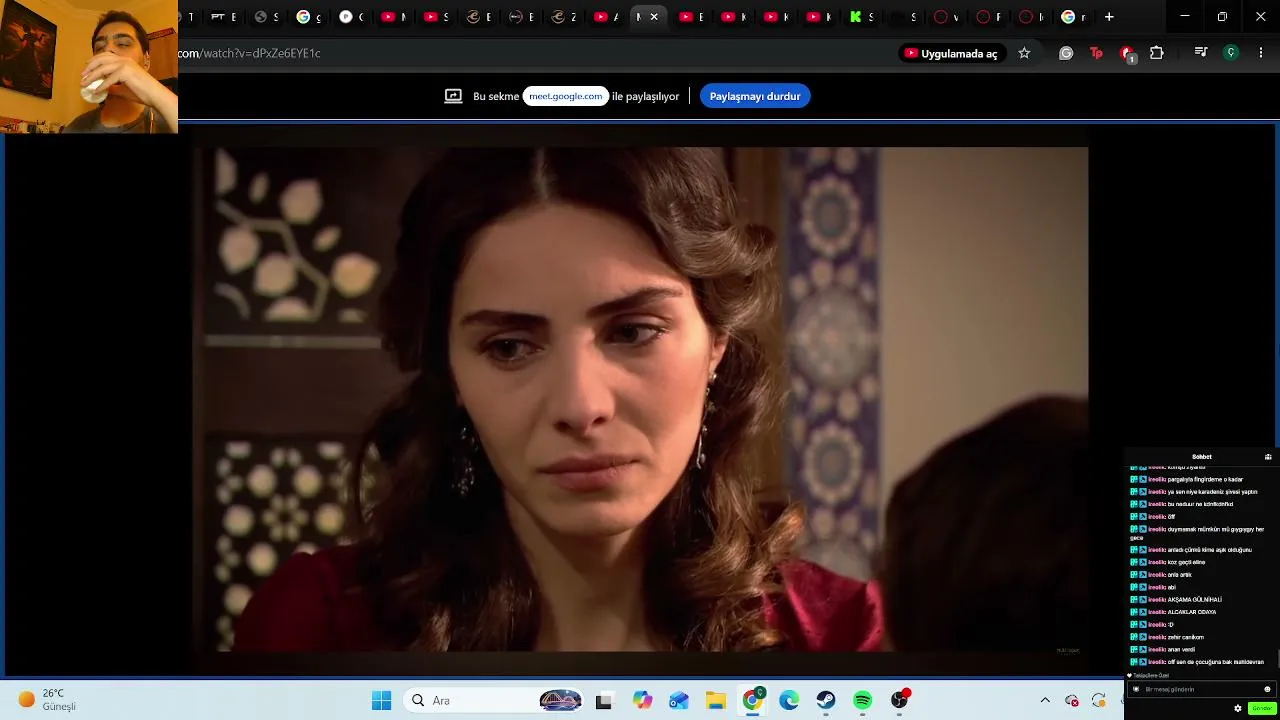Open chat settings gear icon
1280x720 pixels.
1238,708
